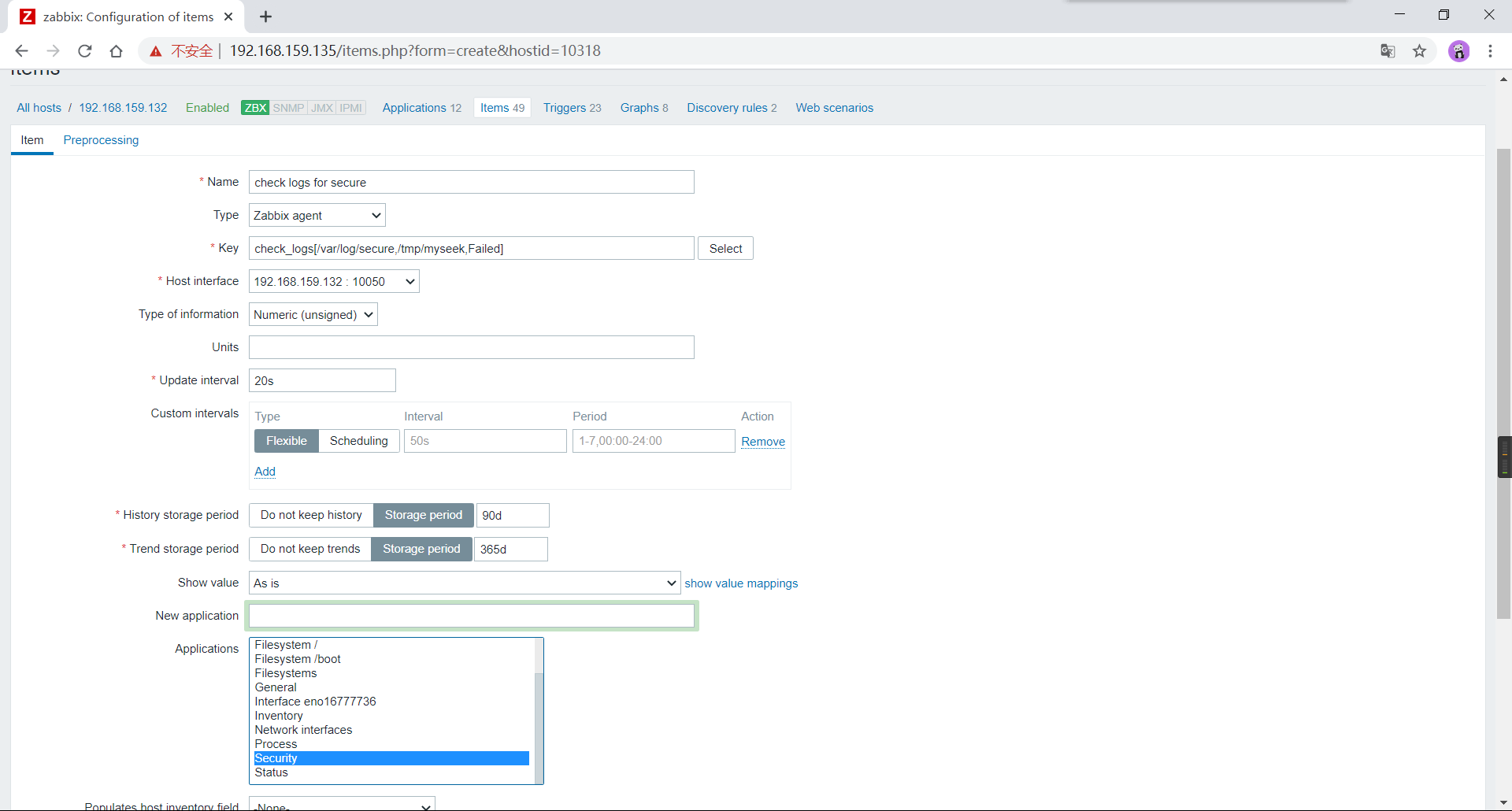Open the browser home page
The height and width of the screenshot is (811, 1512).
117,51
